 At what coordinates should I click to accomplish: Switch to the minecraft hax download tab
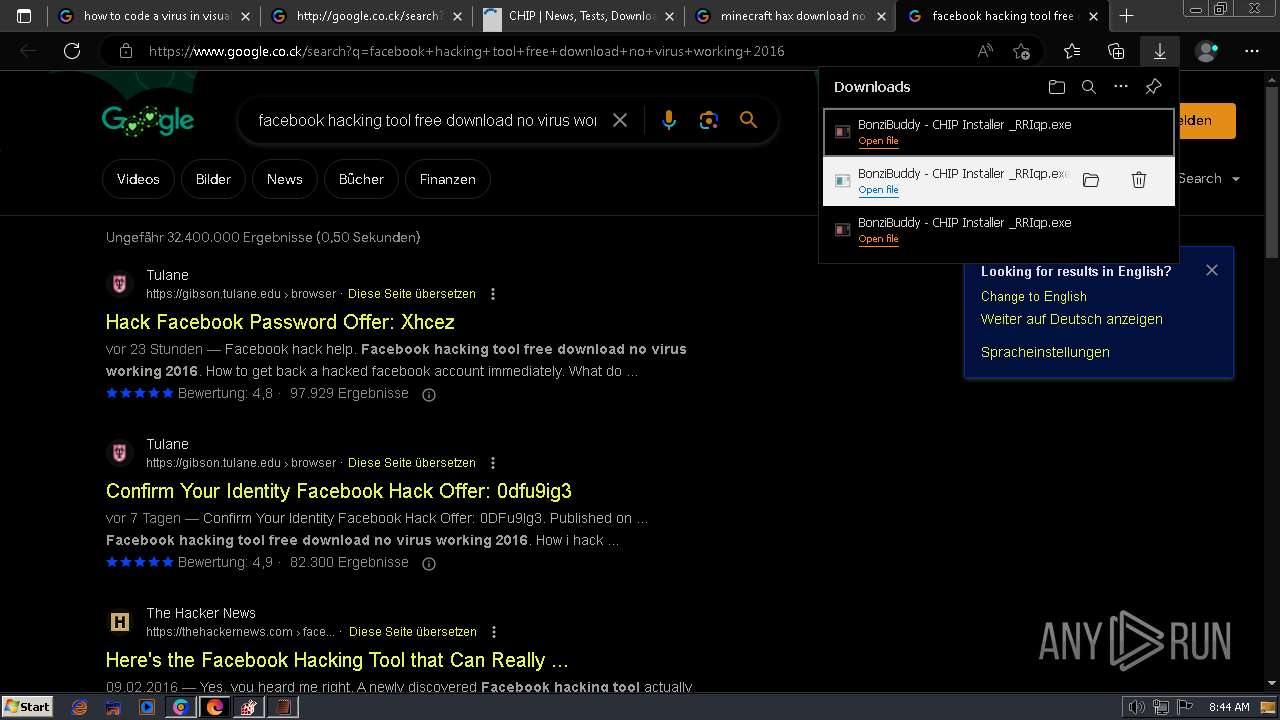(x=790, y=16)
